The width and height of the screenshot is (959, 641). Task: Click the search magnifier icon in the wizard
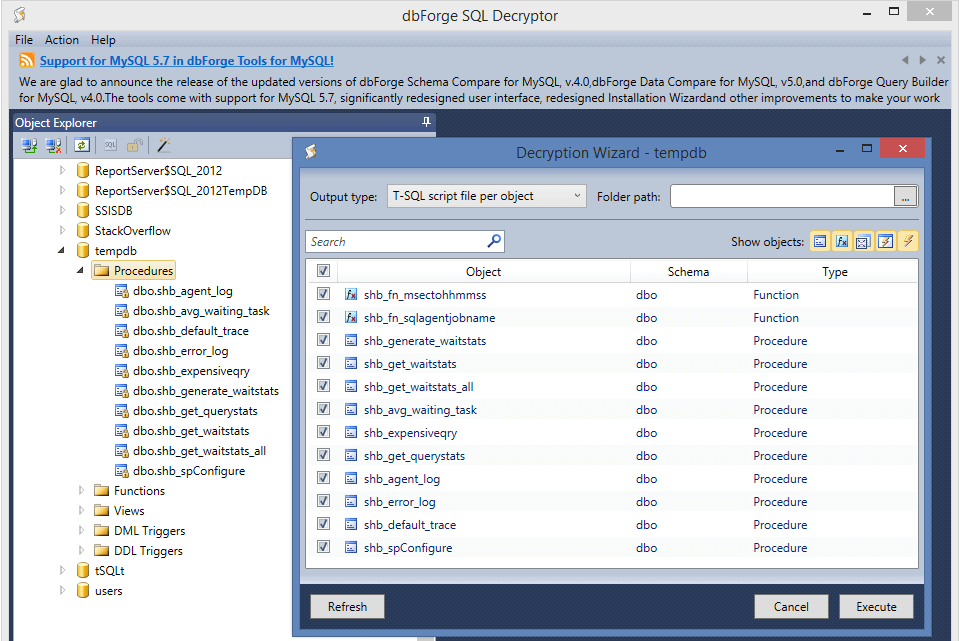click(x=494, y=241)
